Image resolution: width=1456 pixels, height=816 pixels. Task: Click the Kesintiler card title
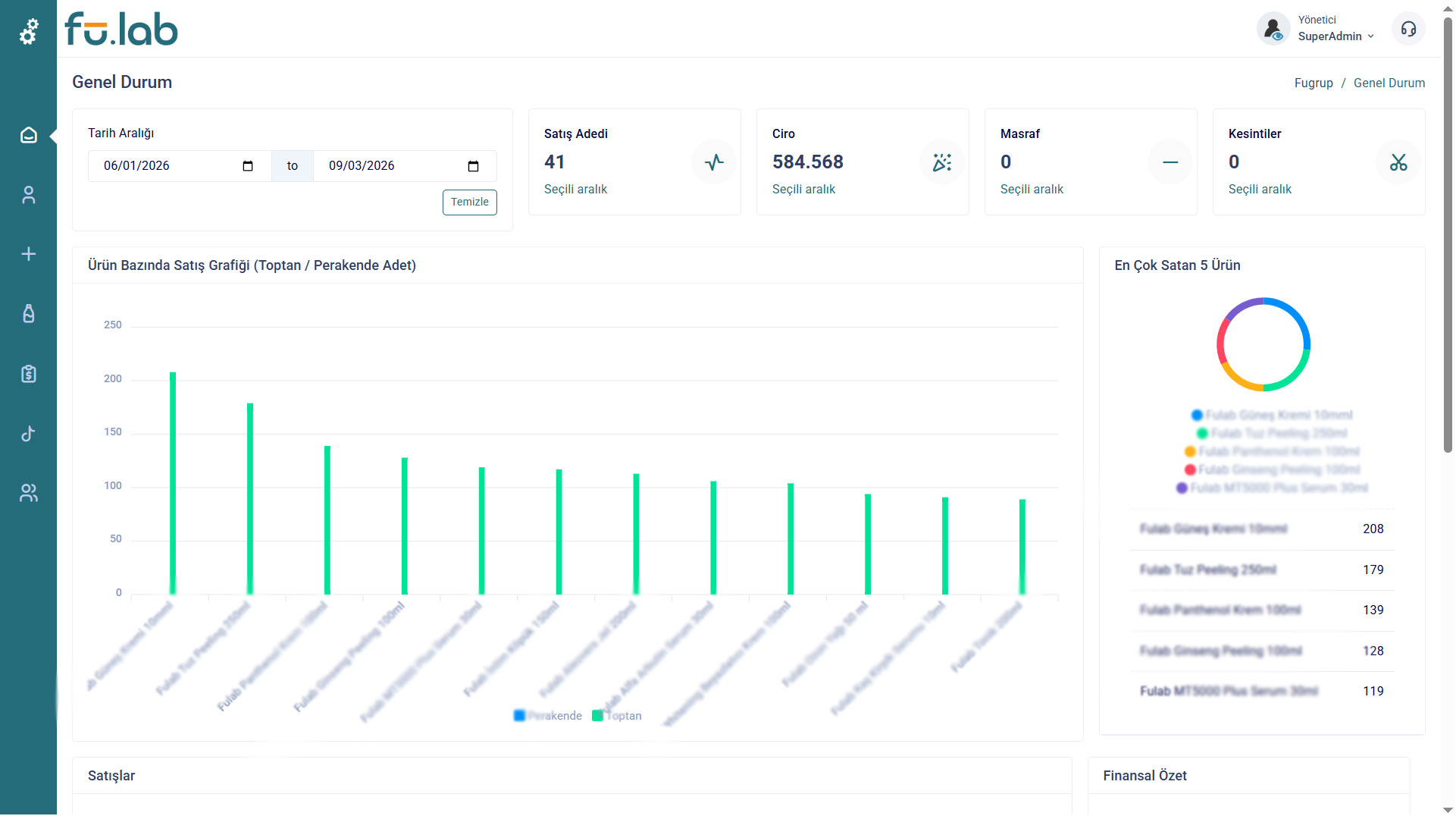(x=1255, y=134)
